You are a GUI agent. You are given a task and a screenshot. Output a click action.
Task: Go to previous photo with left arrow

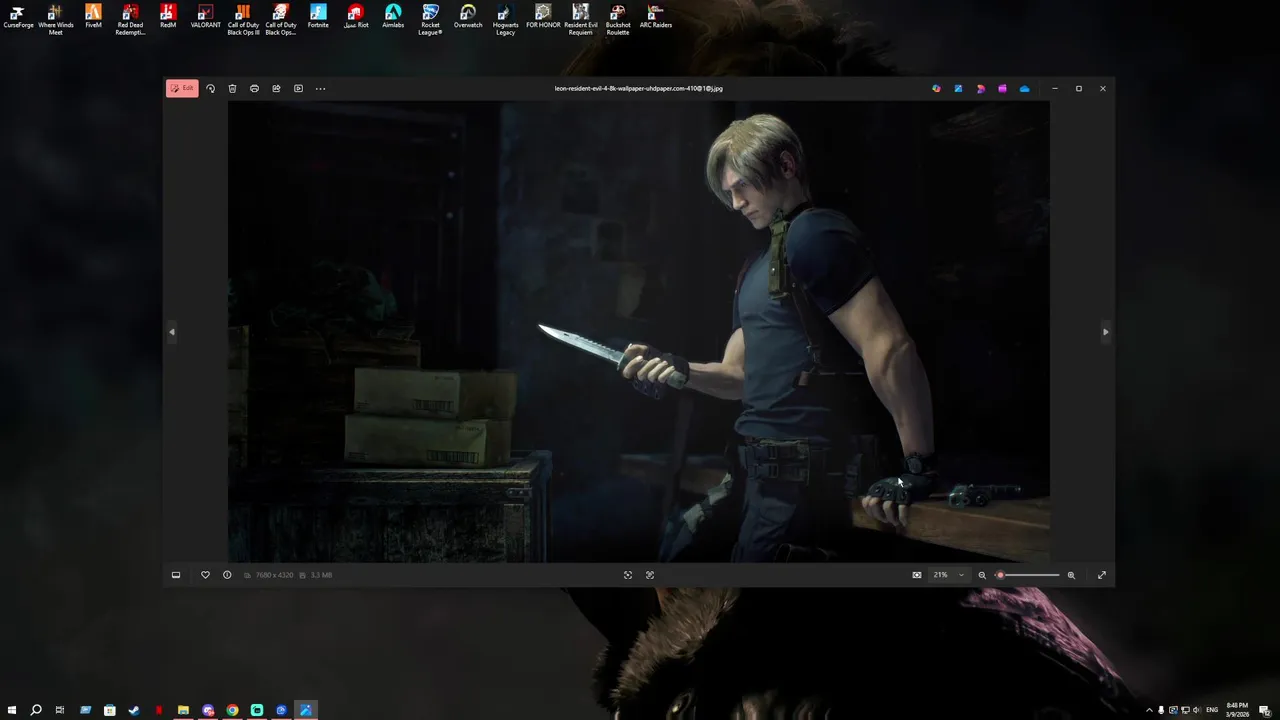click(x=171, y=331)
